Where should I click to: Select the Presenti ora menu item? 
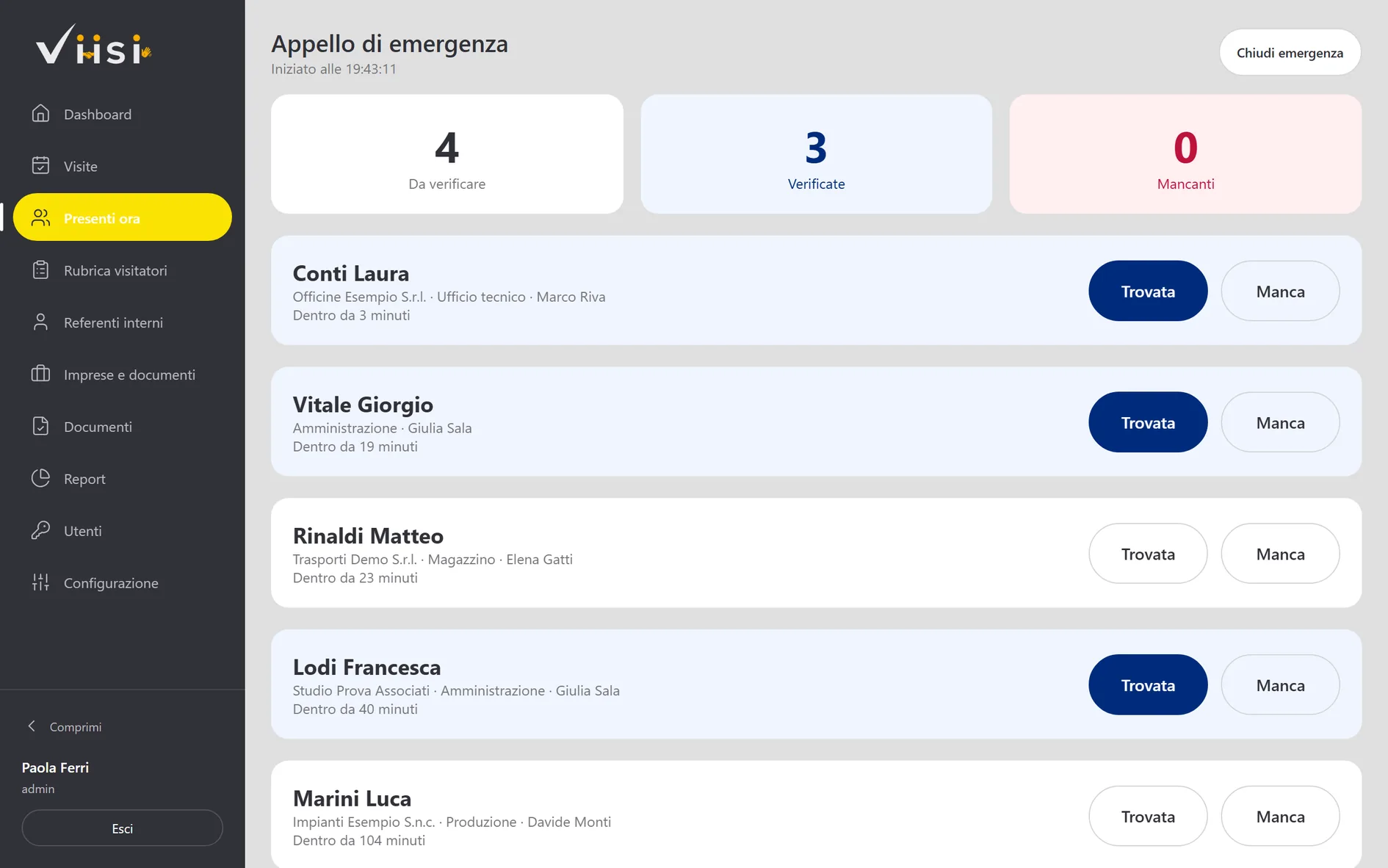tap(123, 217)
